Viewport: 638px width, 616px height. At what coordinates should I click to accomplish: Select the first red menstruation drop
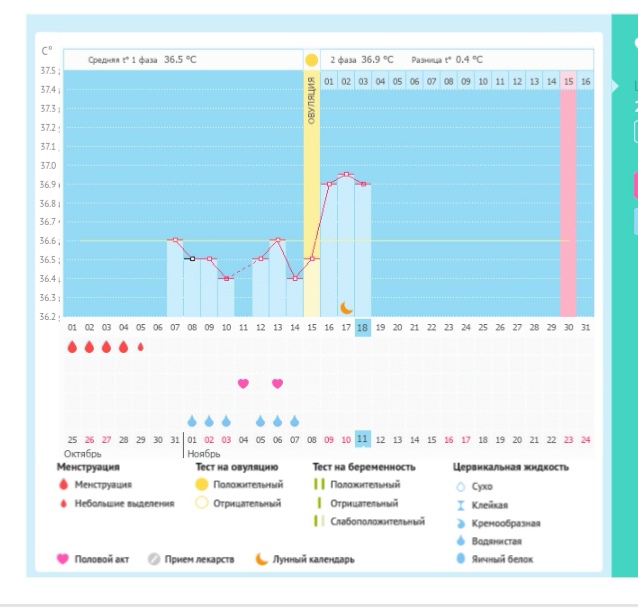[x=72, y=347]
